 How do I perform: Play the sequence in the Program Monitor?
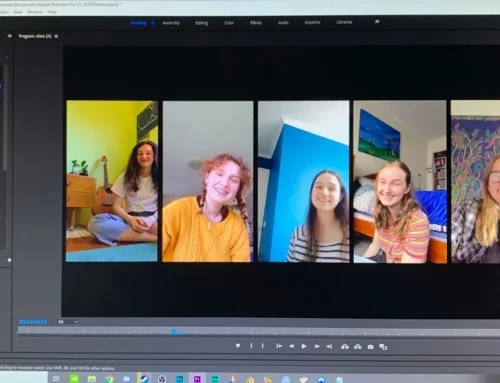(304, 346)
